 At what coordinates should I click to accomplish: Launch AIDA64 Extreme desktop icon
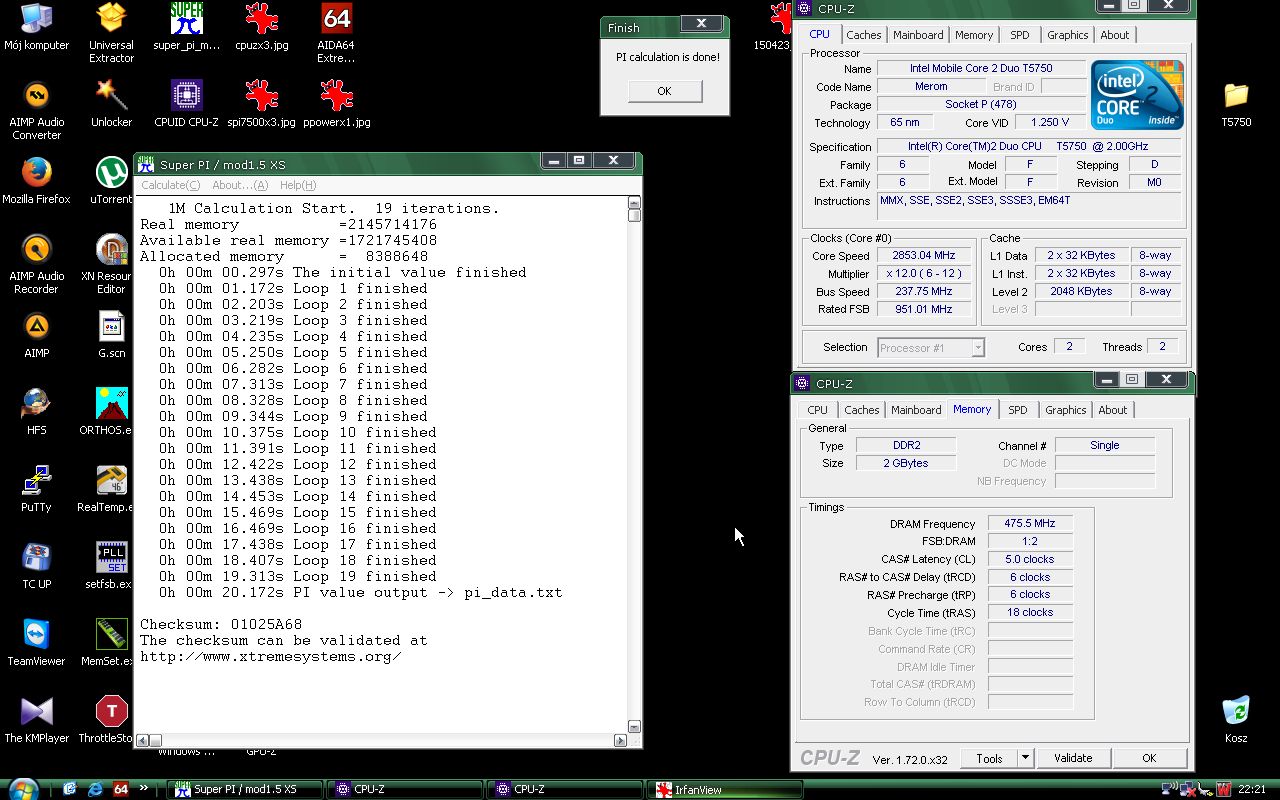(336, 32)
